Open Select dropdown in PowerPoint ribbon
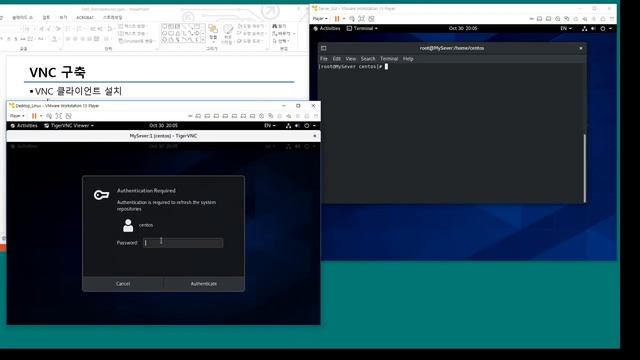Image resolution: width=640 pixels, height=360 pixels. tap(288, 41)
